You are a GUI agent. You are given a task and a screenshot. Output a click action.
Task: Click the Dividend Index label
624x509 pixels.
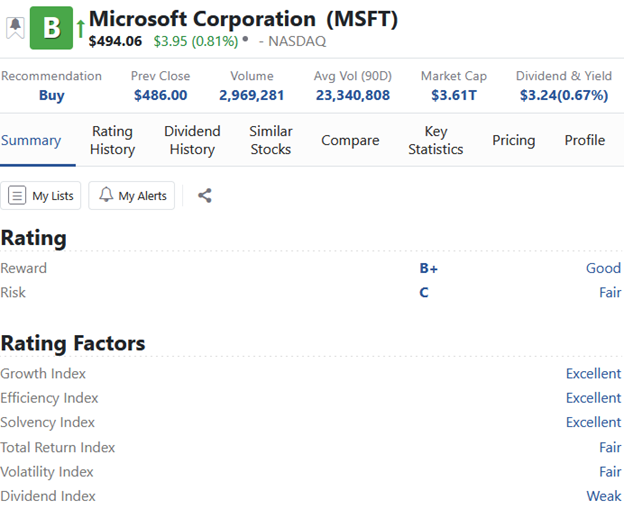(x=48, y=496)
